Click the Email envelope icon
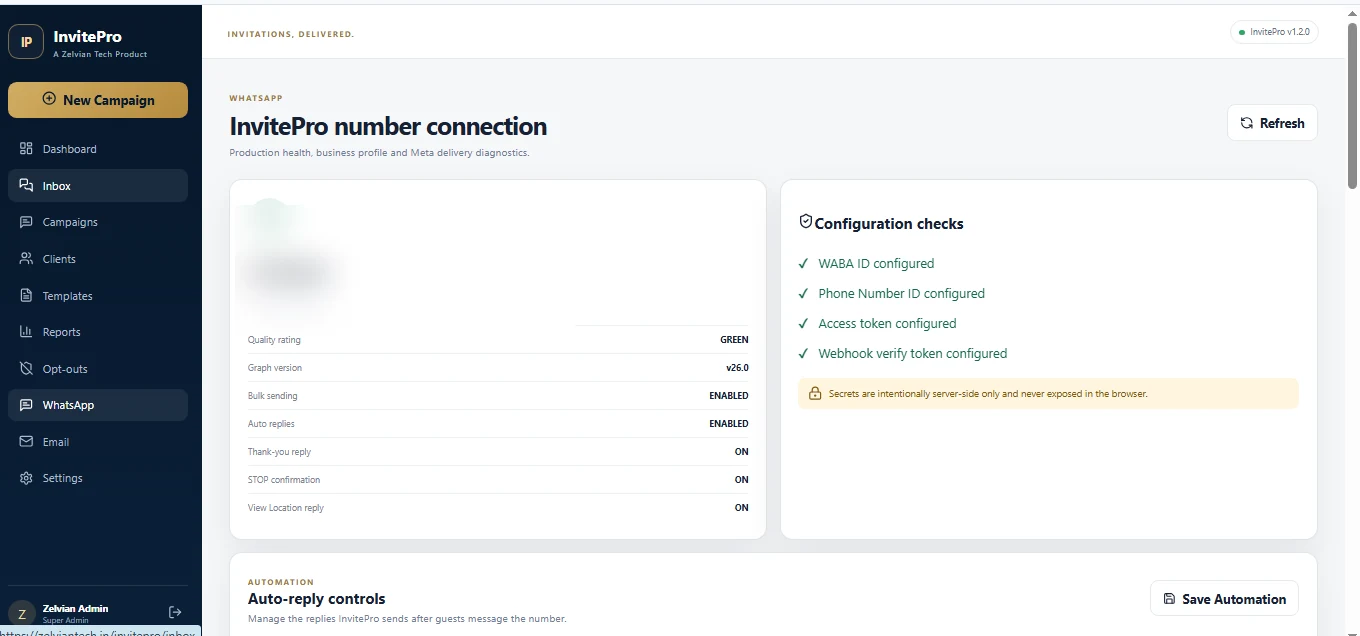Image resolution: width=1360 pixels, height=636 pixels. coord(26,442)
